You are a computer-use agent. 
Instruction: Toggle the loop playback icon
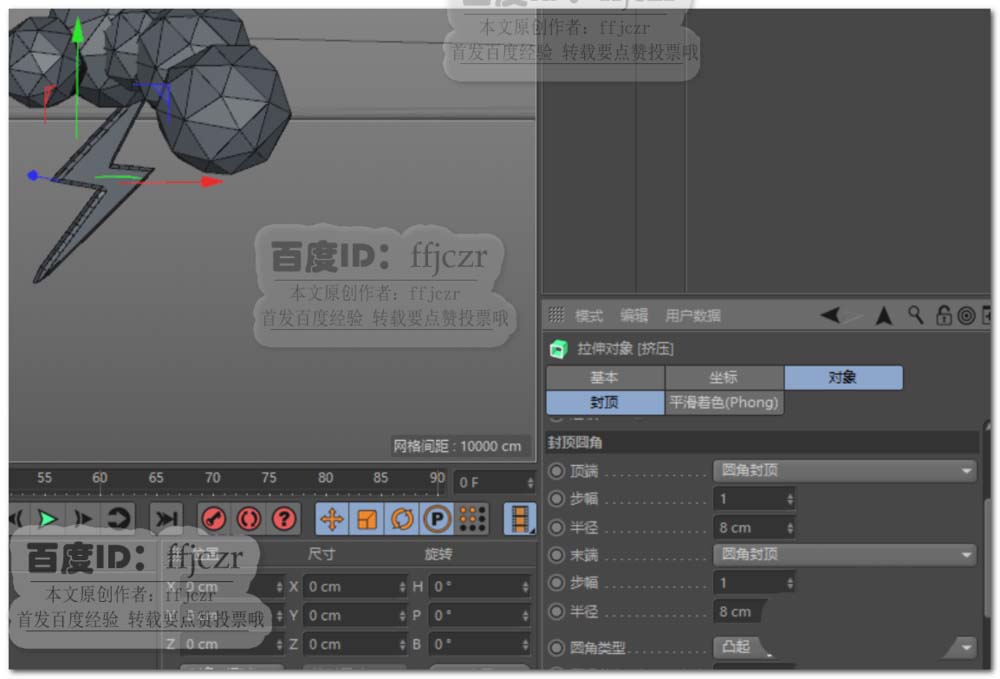click(x=118, y=519)
